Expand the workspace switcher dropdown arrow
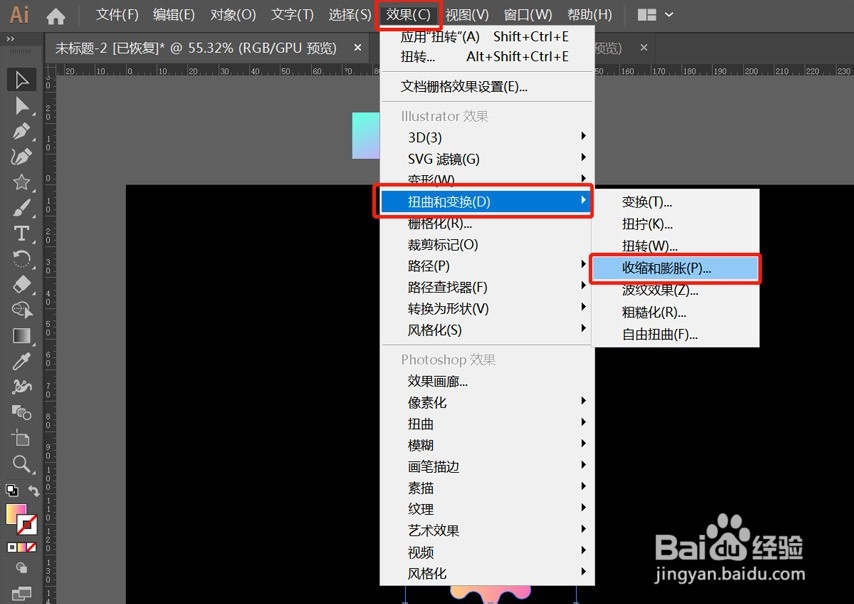 tap(669, 15)
